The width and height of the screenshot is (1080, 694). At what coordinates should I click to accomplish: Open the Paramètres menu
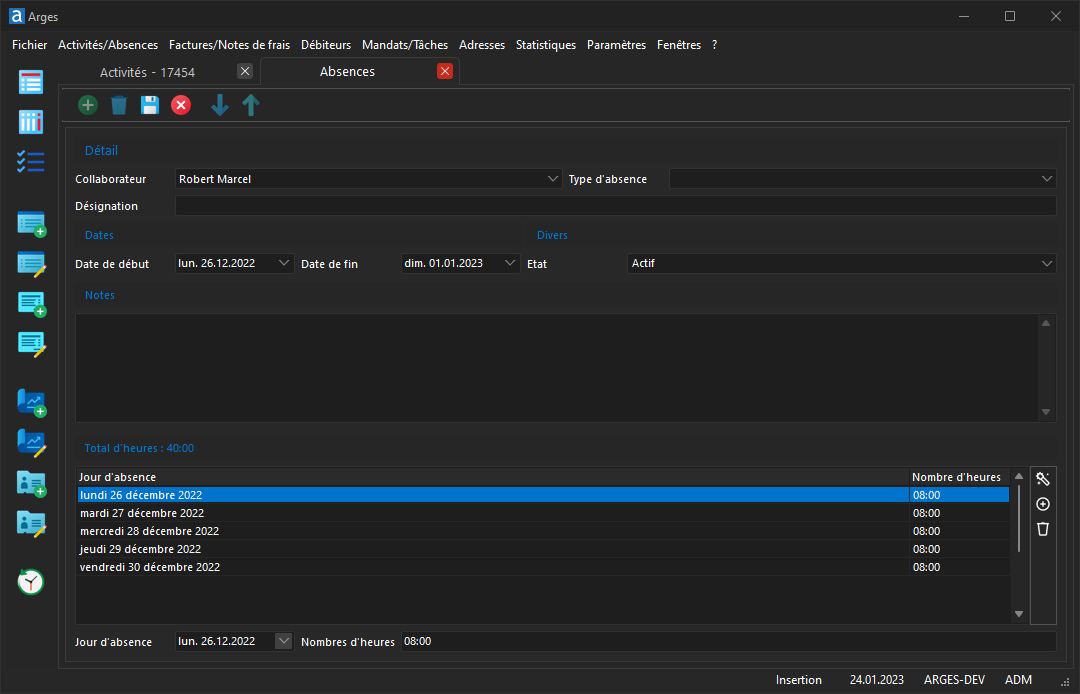coord(616,45)
